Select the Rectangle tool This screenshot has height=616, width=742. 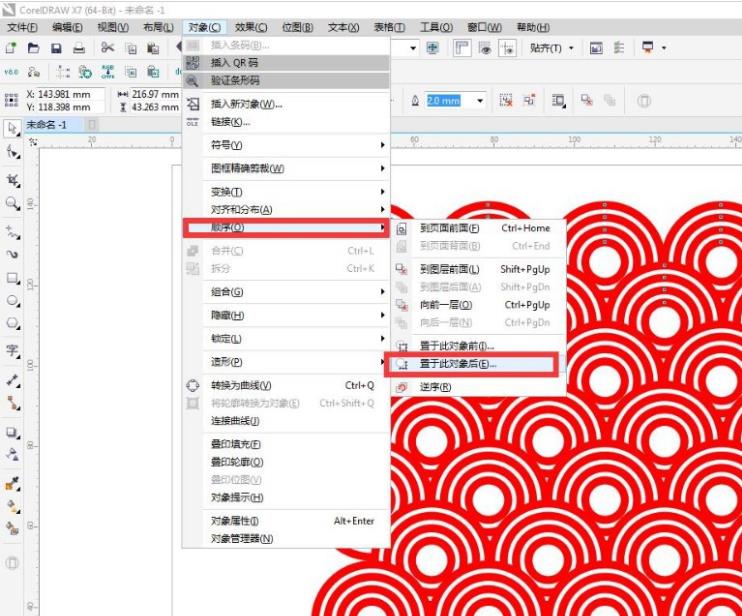pos(12,278)
